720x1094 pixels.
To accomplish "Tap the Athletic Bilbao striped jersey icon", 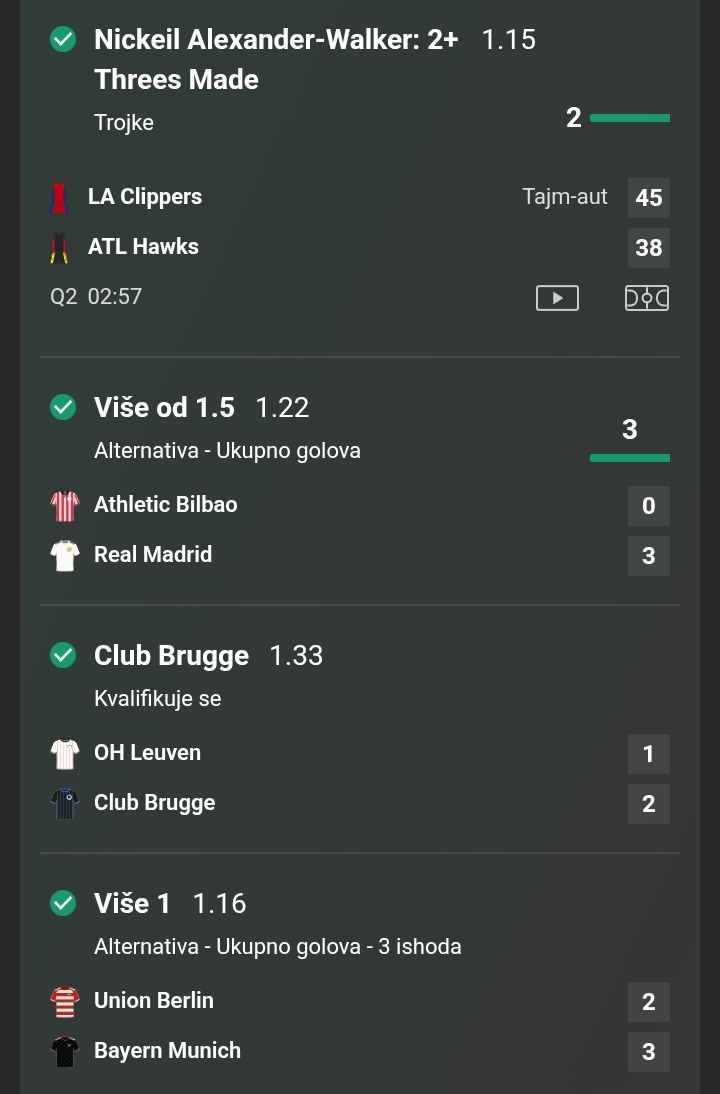I will 65,505.
